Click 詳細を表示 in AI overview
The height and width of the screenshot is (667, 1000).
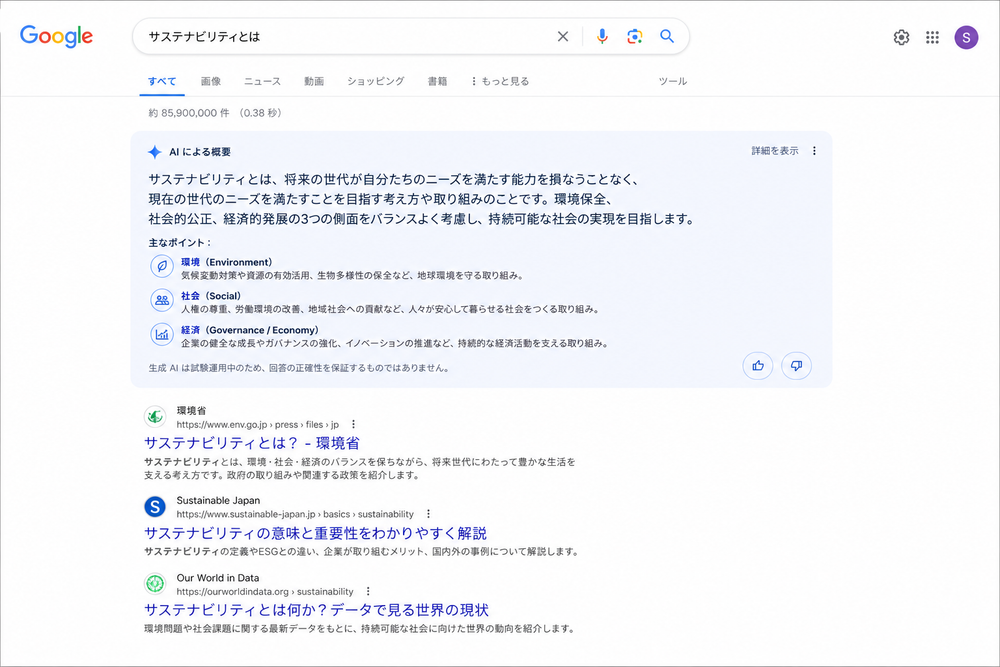click(774, 150)
